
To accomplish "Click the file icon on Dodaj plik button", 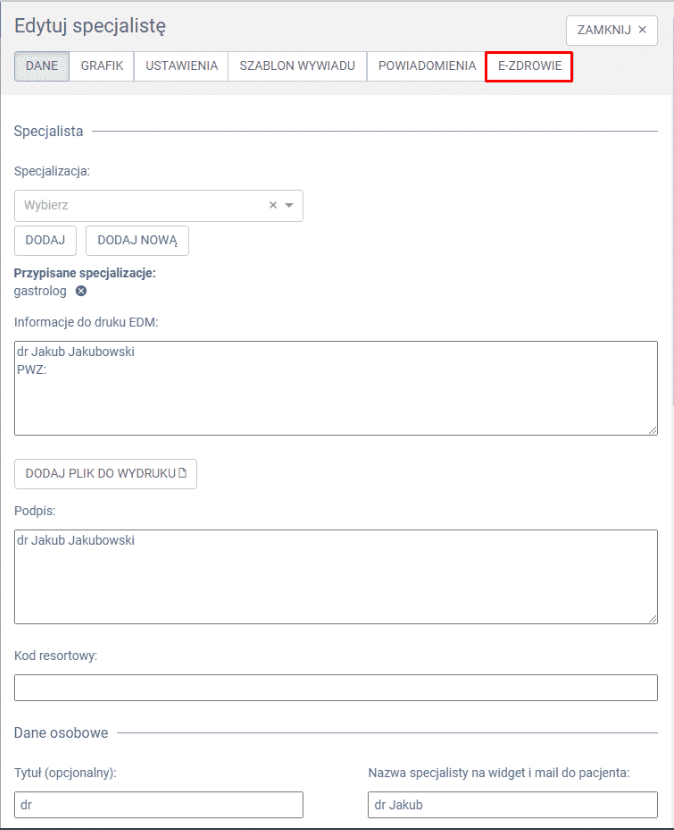I will 182,473.
